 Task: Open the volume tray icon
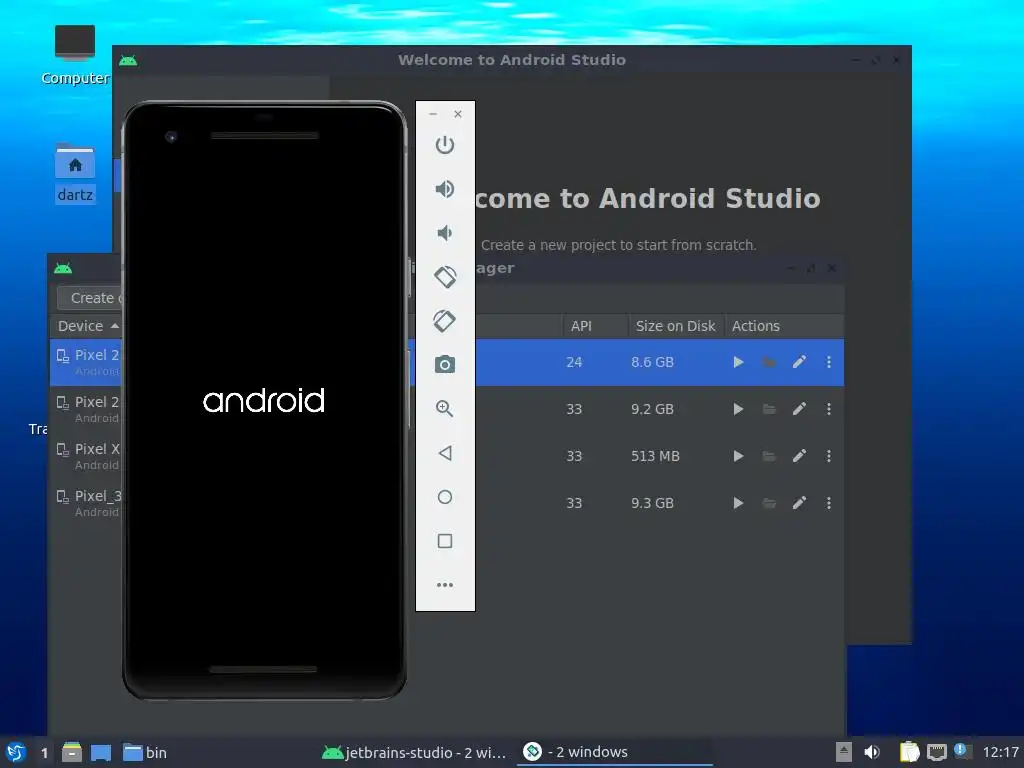(x=872, y=752)
